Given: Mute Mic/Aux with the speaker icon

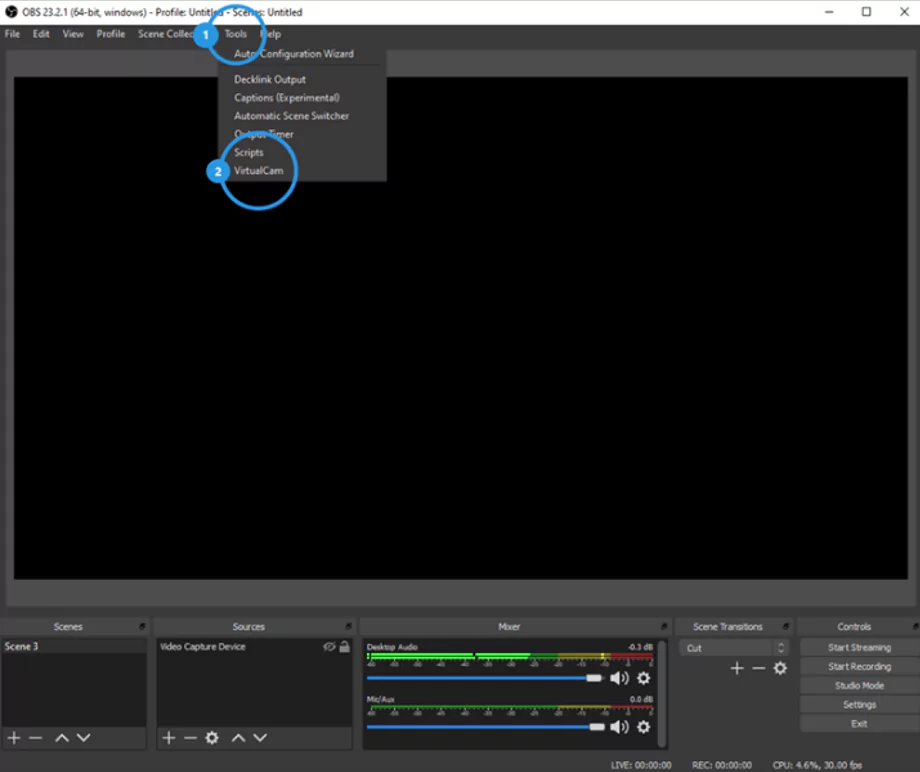Looking at the screenshot, I should (x=619, y=727).
